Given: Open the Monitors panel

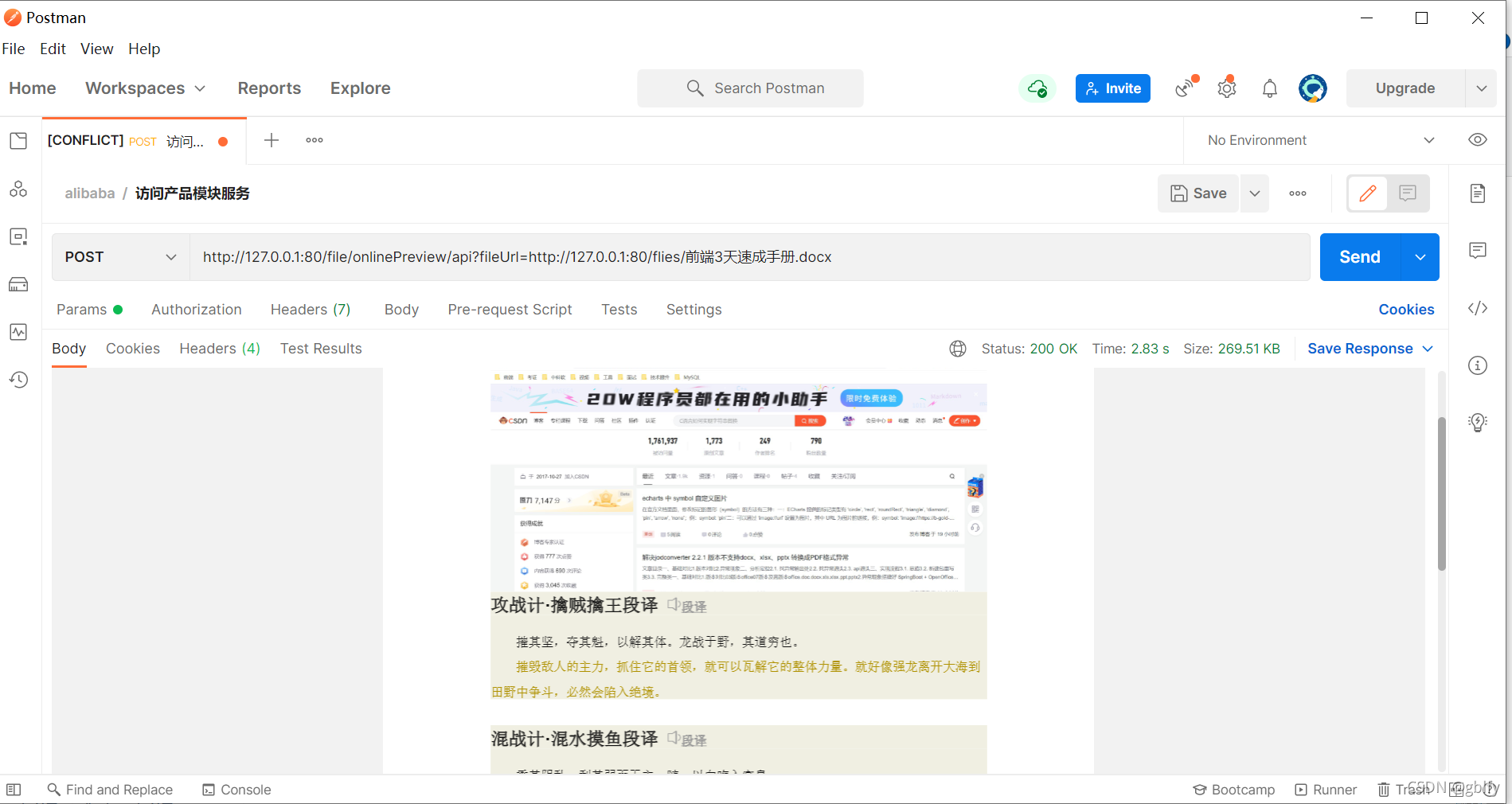Looking at the screenshot, I should tap(18, 332).
